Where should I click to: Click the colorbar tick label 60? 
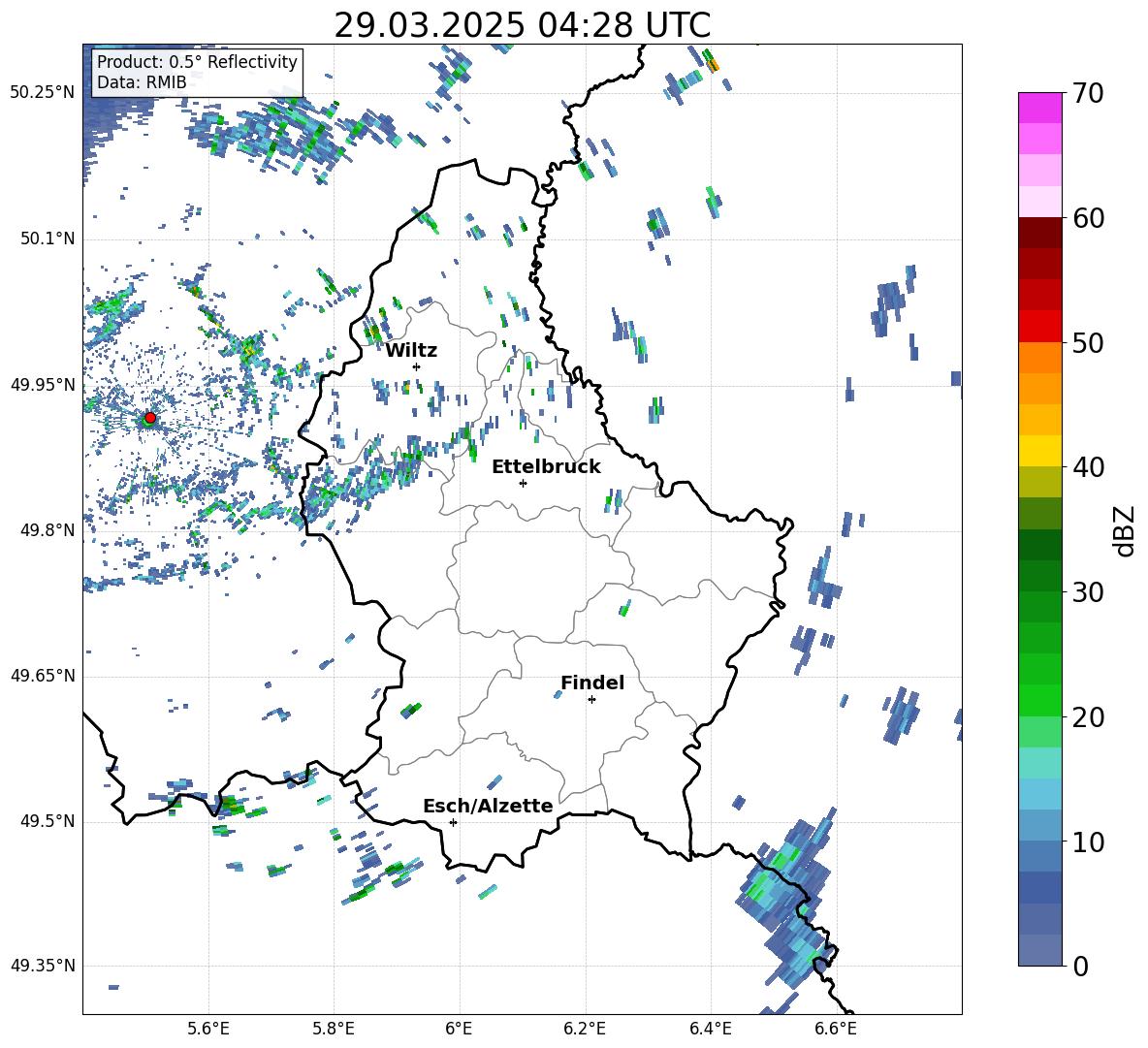[1088, 218]
